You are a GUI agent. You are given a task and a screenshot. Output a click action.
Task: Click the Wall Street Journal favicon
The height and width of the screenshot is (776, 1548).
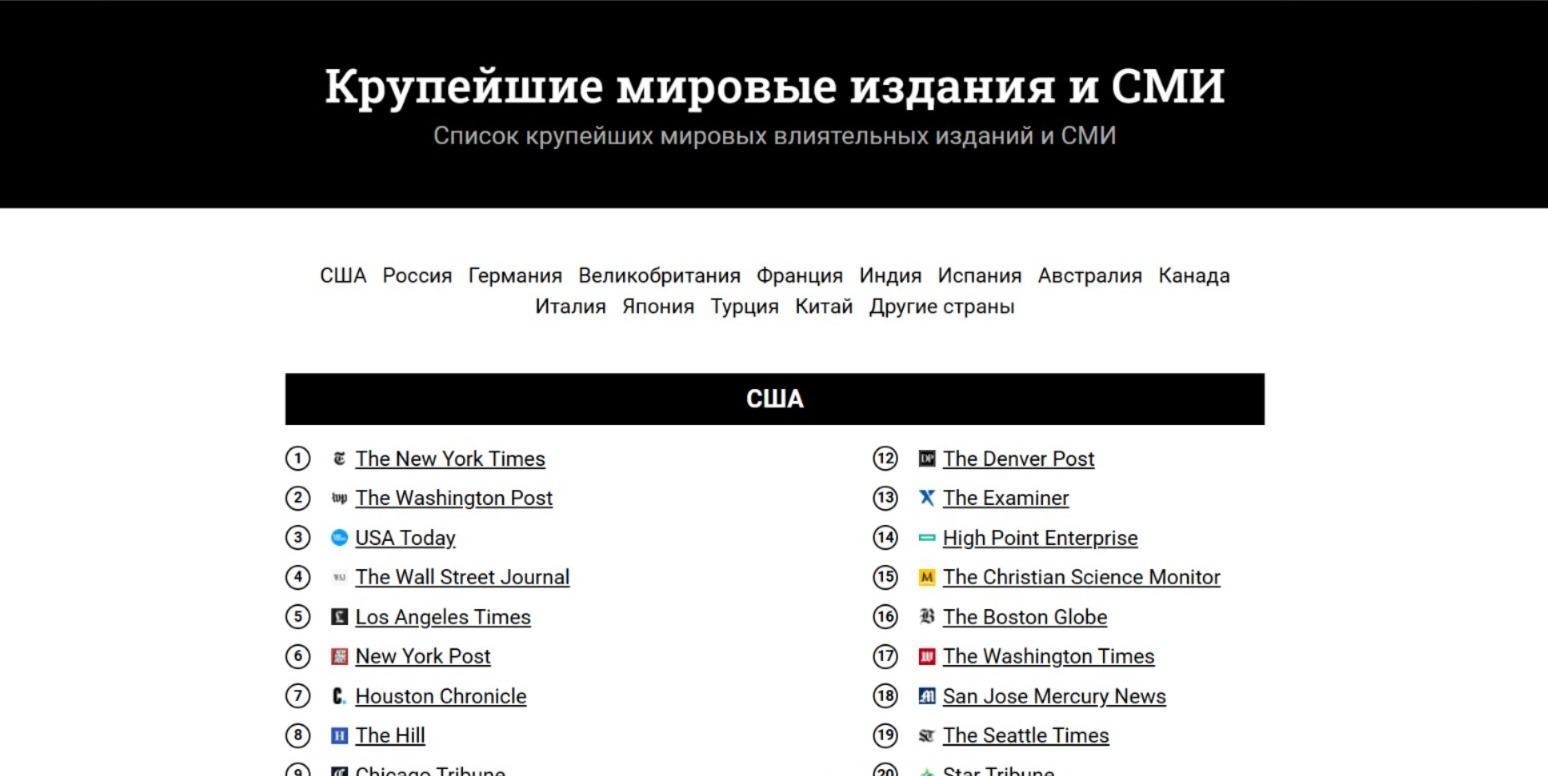(x=339, y=577)
